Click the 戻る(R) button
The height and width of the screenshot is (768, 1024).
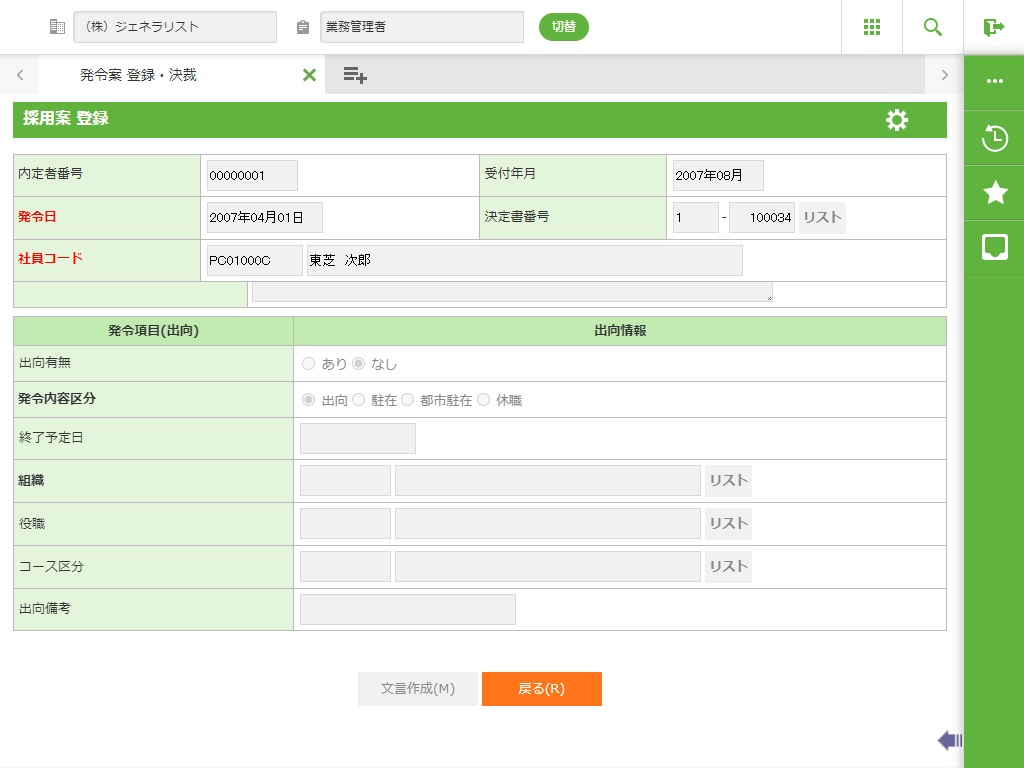pos(541,689)
